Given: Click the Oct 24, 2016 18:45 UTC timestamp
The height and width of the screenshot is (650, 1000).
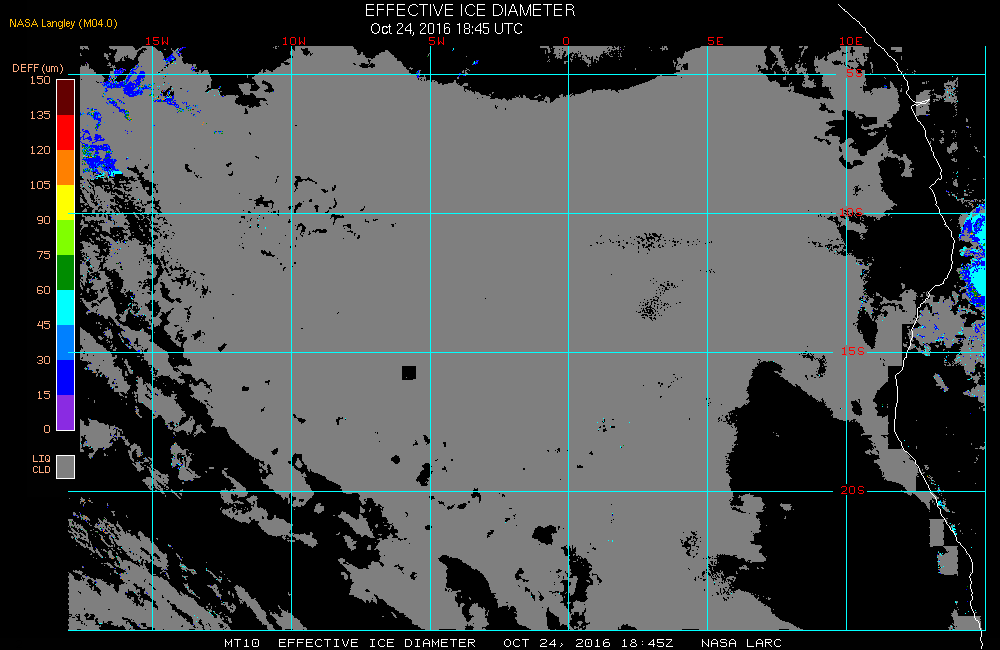Looking at the screenshot, I should pyautogui.click(x=446, y=29).
